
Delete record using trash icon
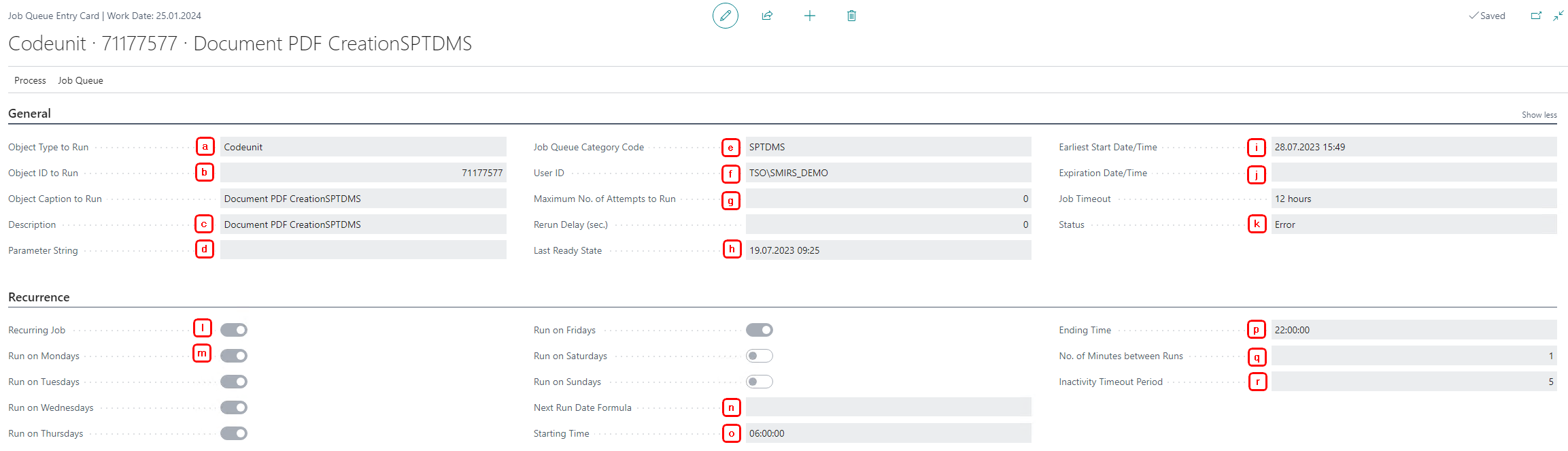pos(851,16)
